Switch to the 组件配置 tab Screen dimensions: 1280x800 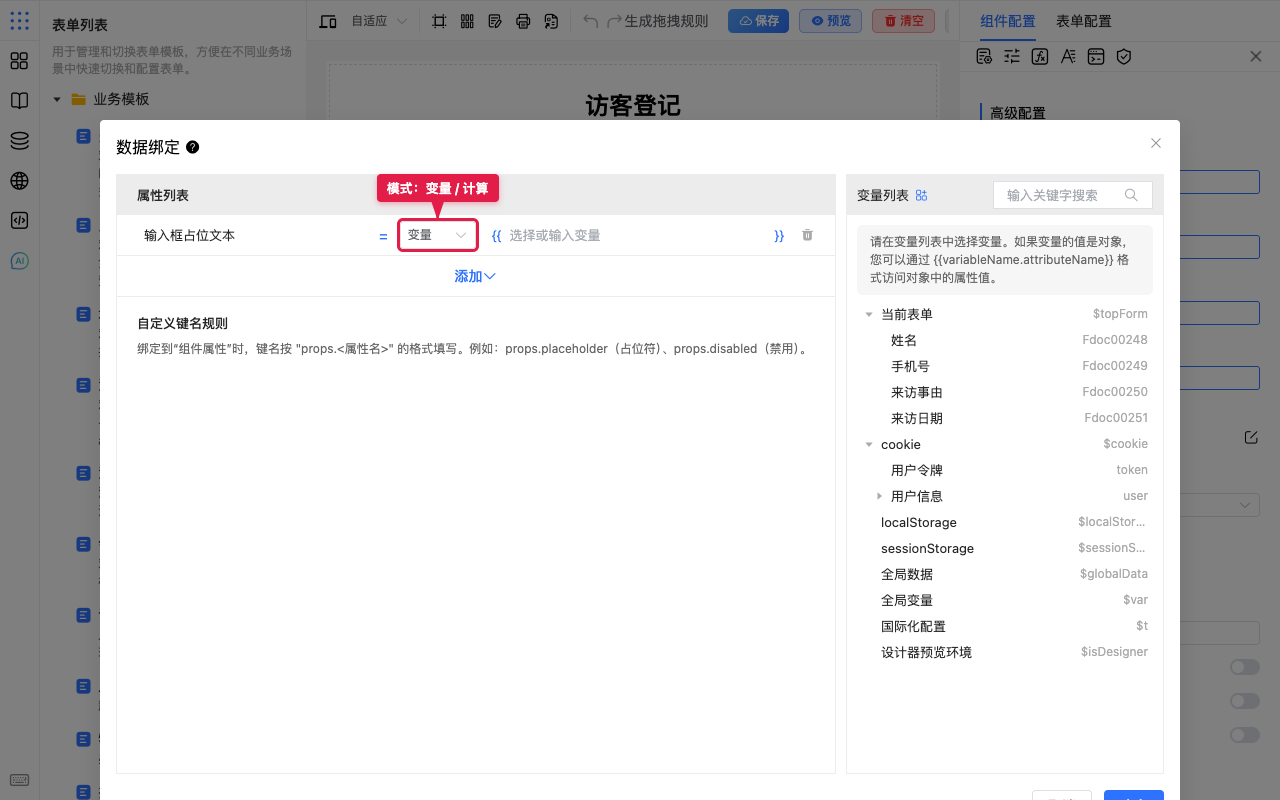(1008, 21)
